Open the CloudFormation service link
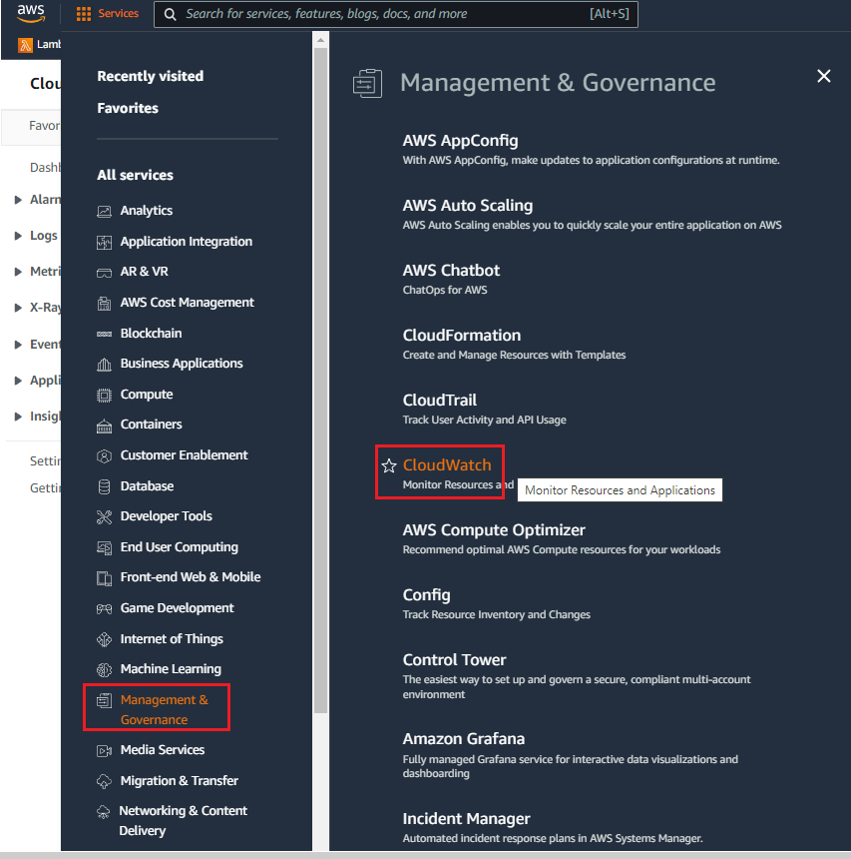 [x=461, y=335]
